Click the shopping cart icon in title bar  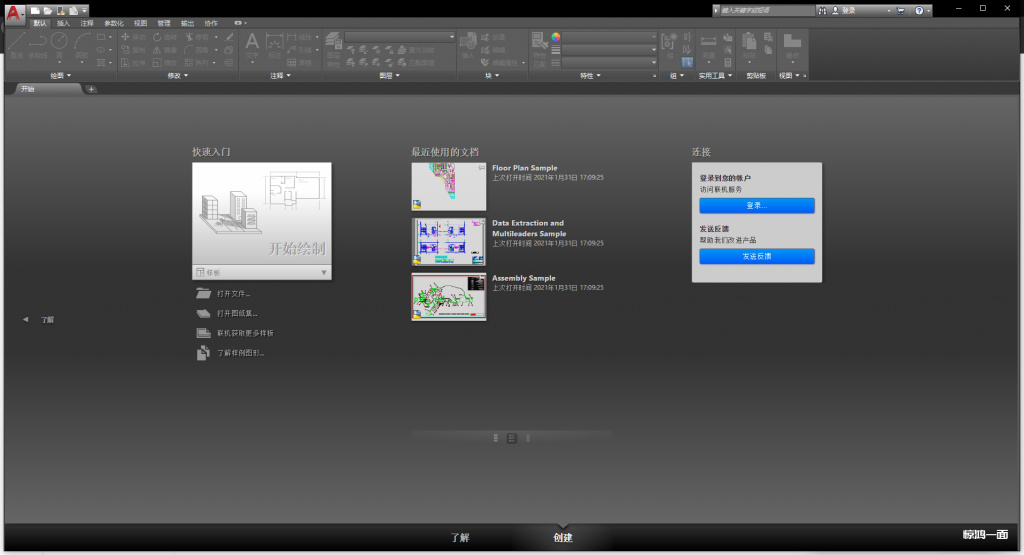coord(900,10)
